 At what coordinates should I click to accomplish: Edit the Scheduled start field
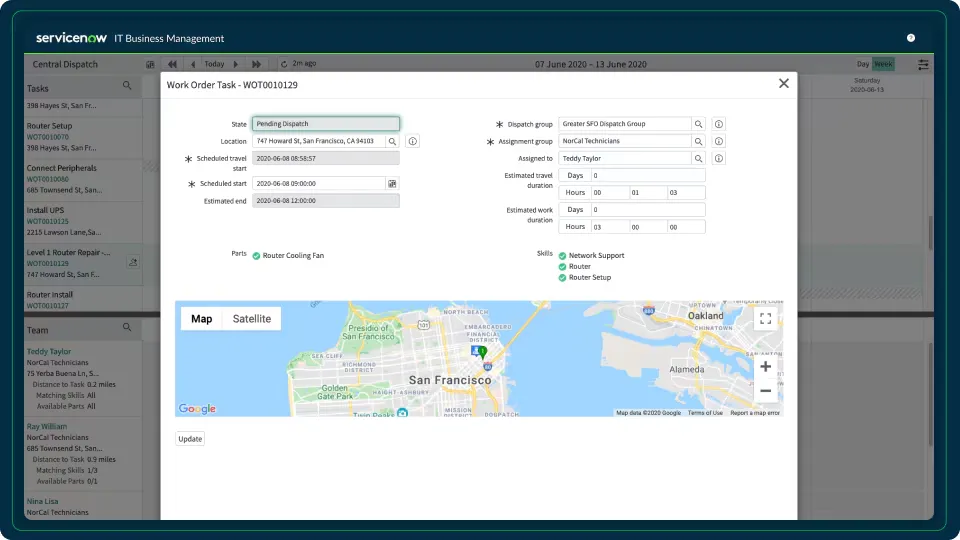[318, 183]
